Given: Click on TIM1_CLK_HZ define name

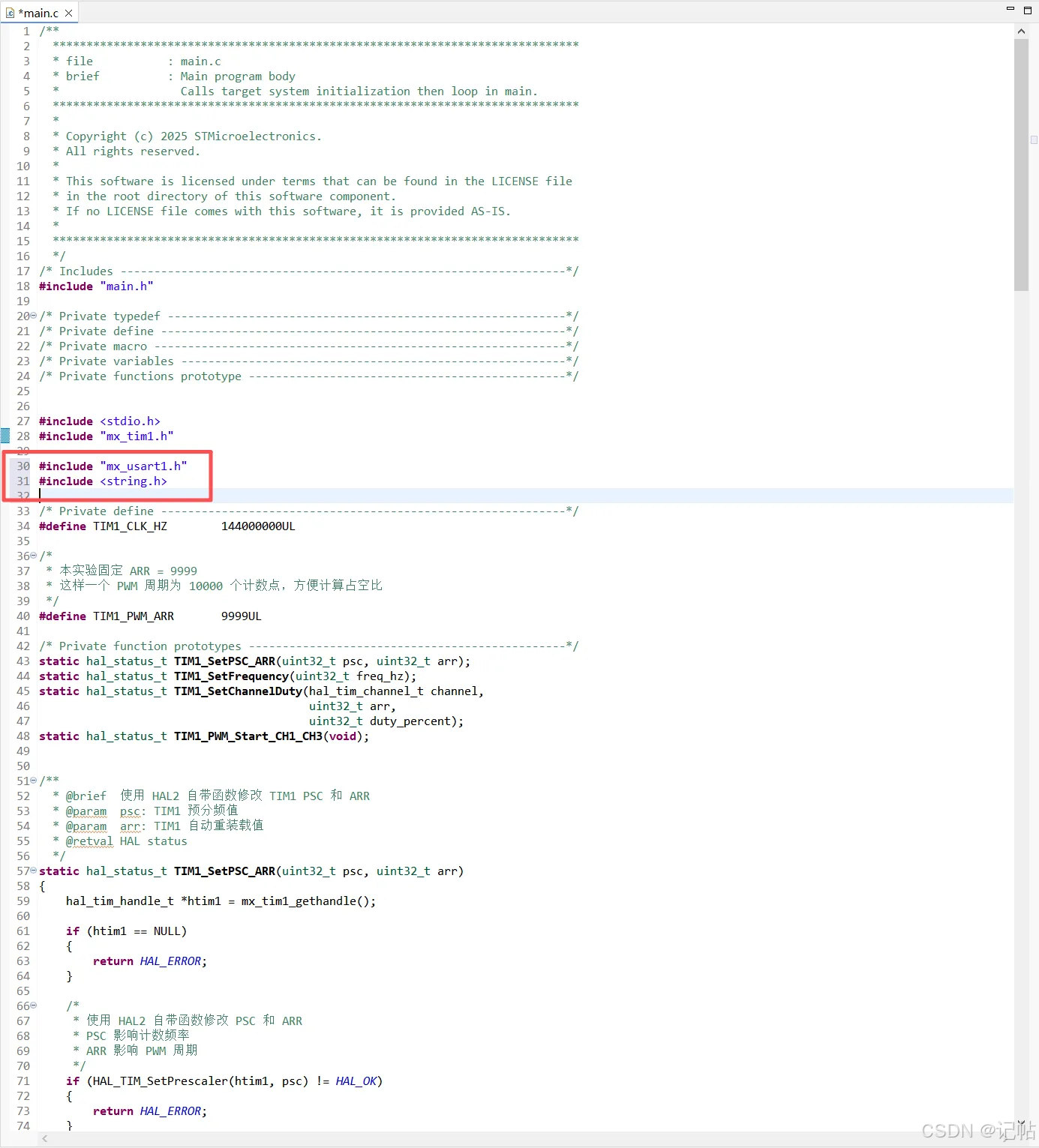Looking at the screenshot, I should click(130, 526).
